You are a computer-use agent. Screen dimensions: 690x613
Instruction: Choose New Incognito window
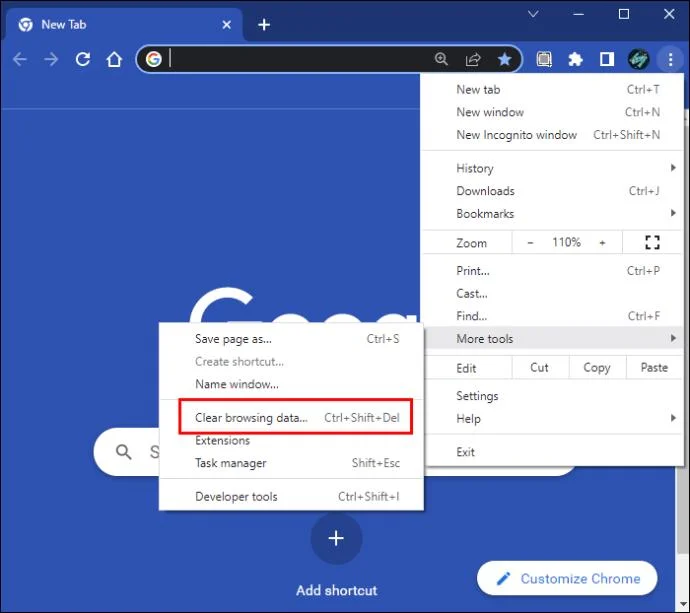coord(516,135)
